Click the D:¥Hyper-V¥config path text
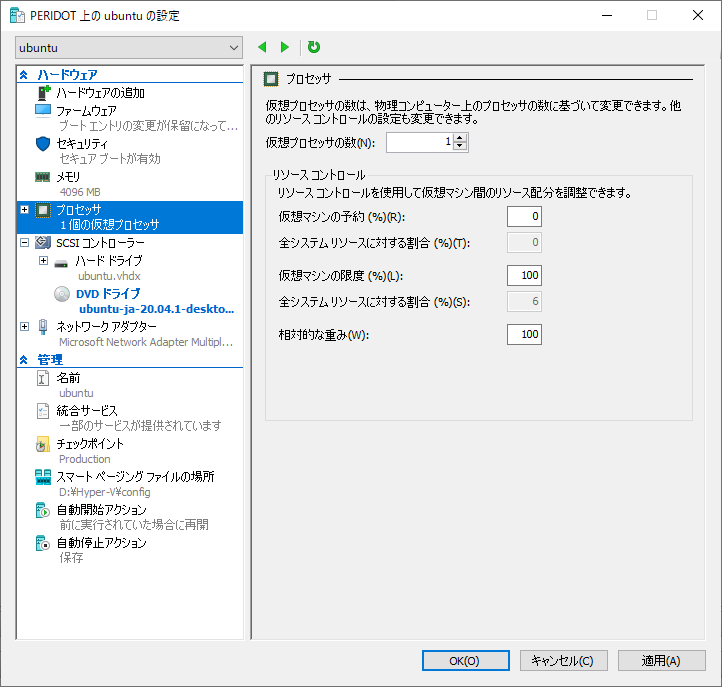The image size is (722, 687). click(x=105, y=492)
